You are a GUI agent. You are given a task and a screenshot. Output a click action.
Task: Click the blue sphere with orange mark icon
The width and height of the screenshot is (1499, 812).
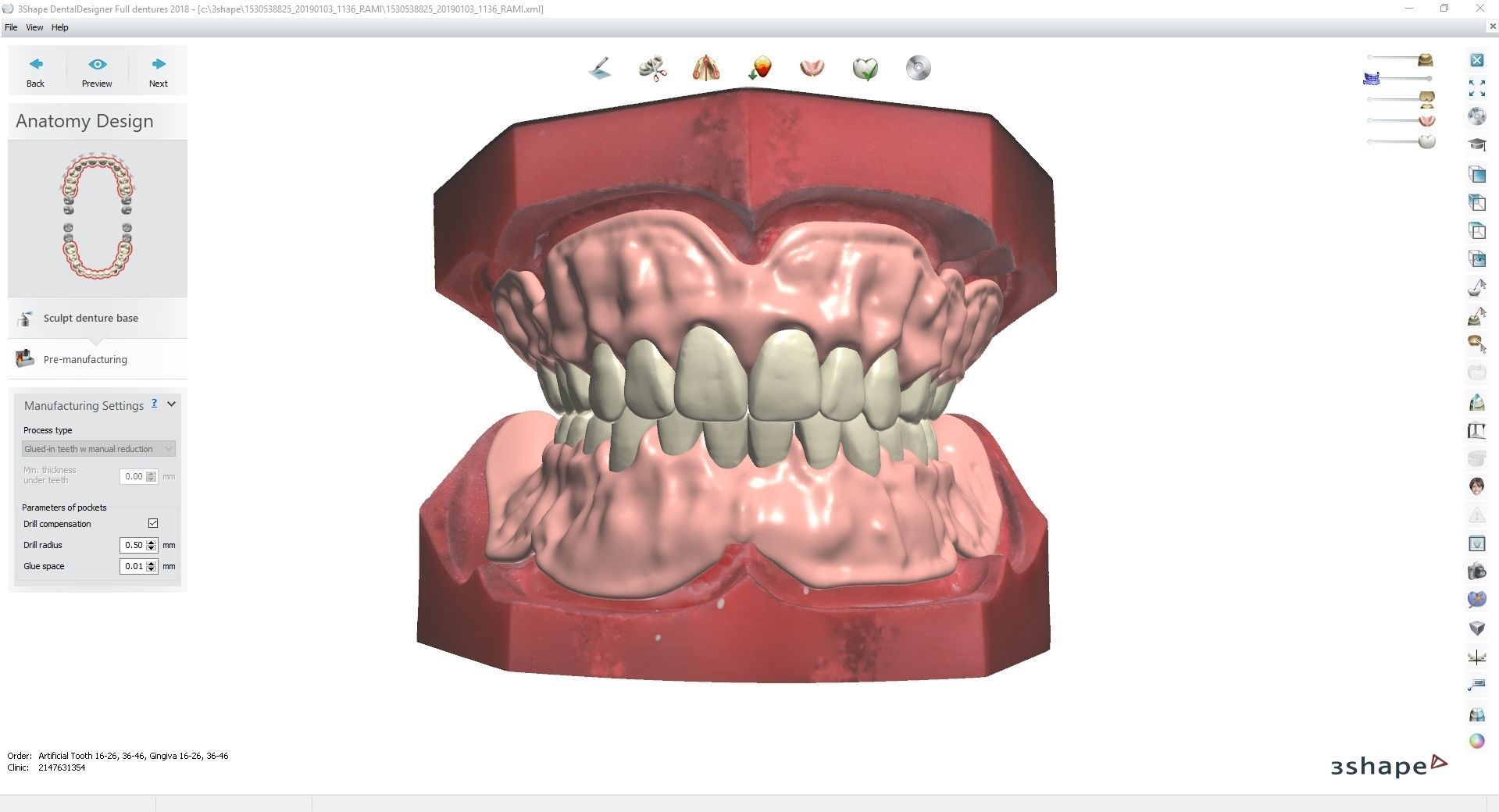coord(1477,600)
